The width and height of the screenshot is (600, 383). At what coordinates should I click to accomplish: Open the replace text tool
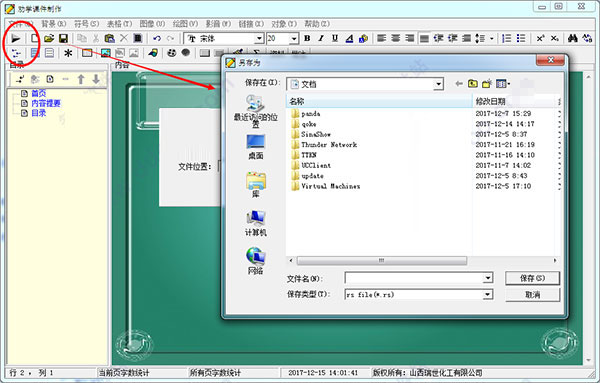tap(587, 38)
